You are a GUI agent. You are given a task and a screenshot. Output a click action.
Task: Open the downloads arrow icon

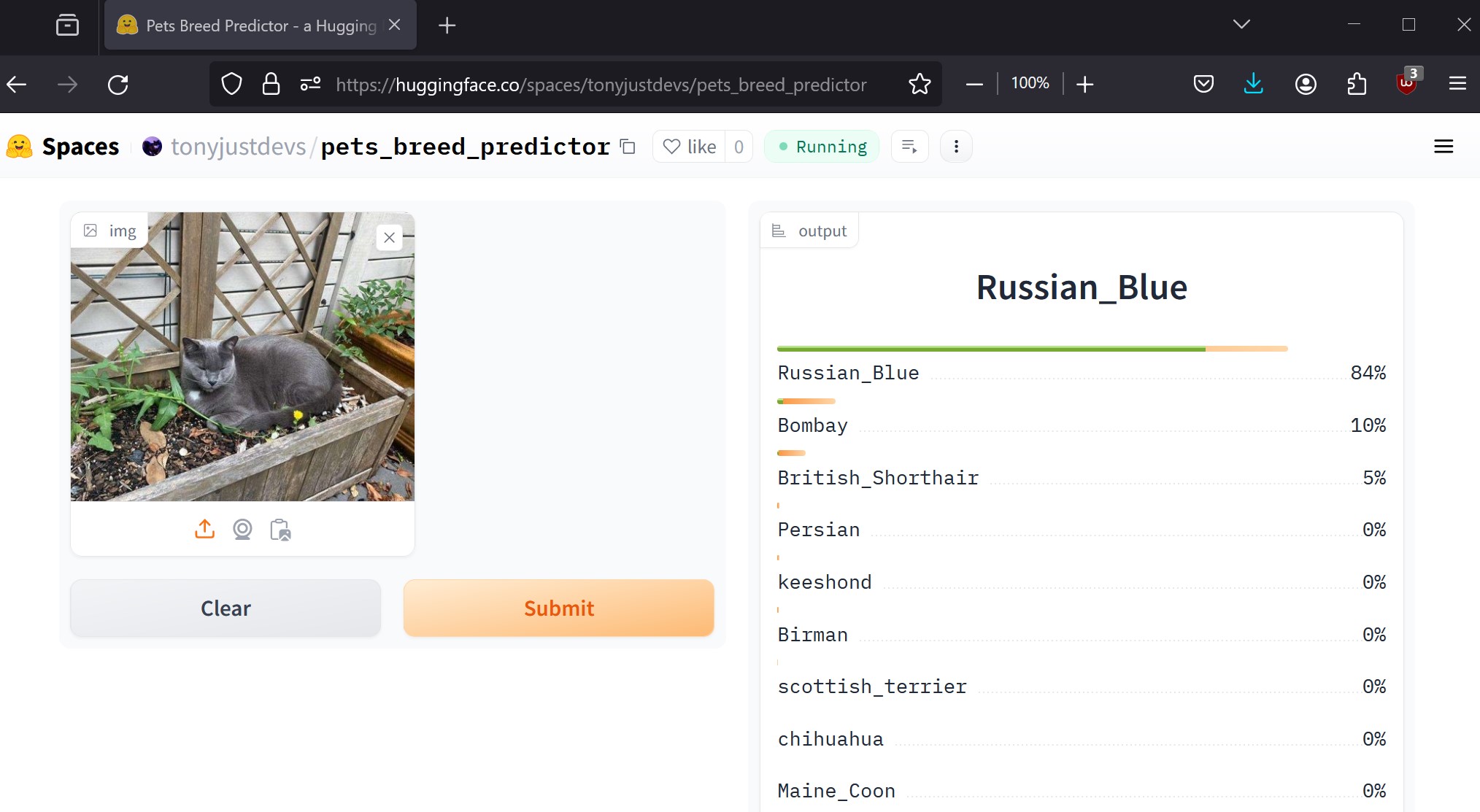[1254, 85]
